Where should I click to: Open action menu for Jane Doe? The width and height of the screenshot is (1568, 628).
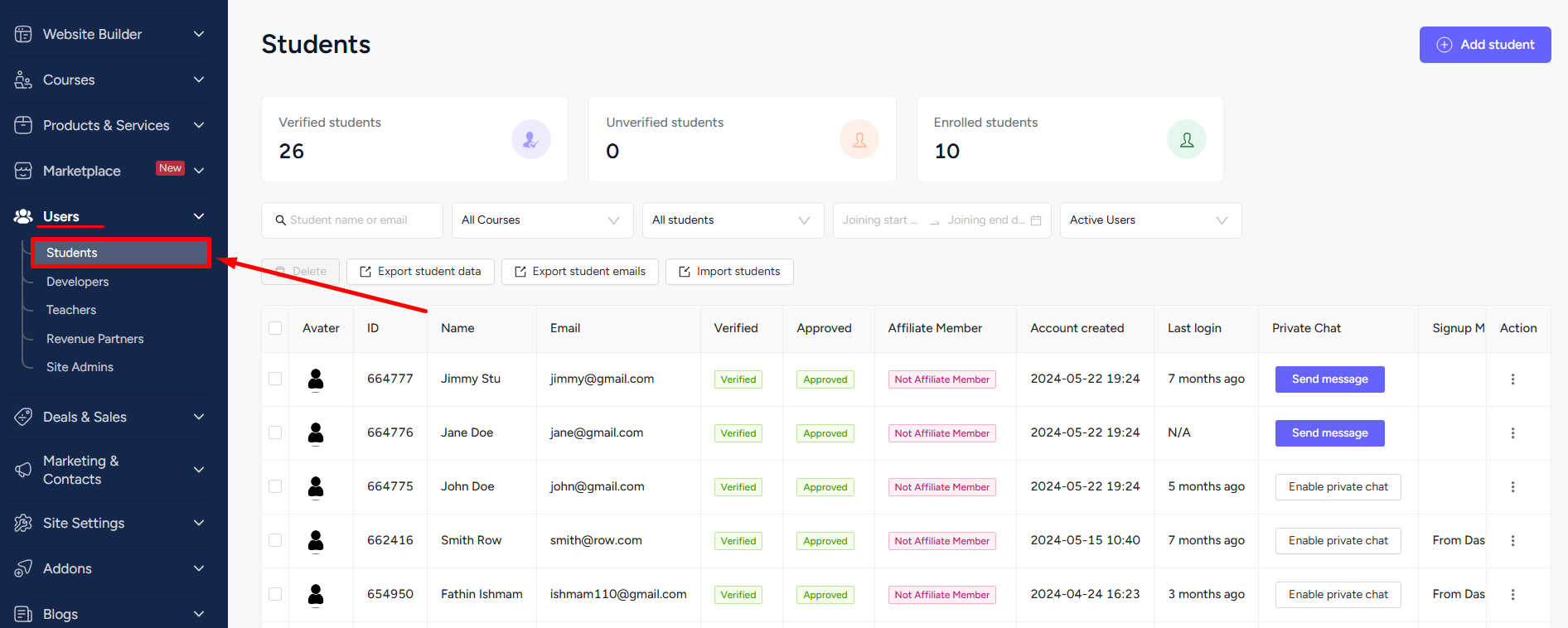click(1512, 432)
